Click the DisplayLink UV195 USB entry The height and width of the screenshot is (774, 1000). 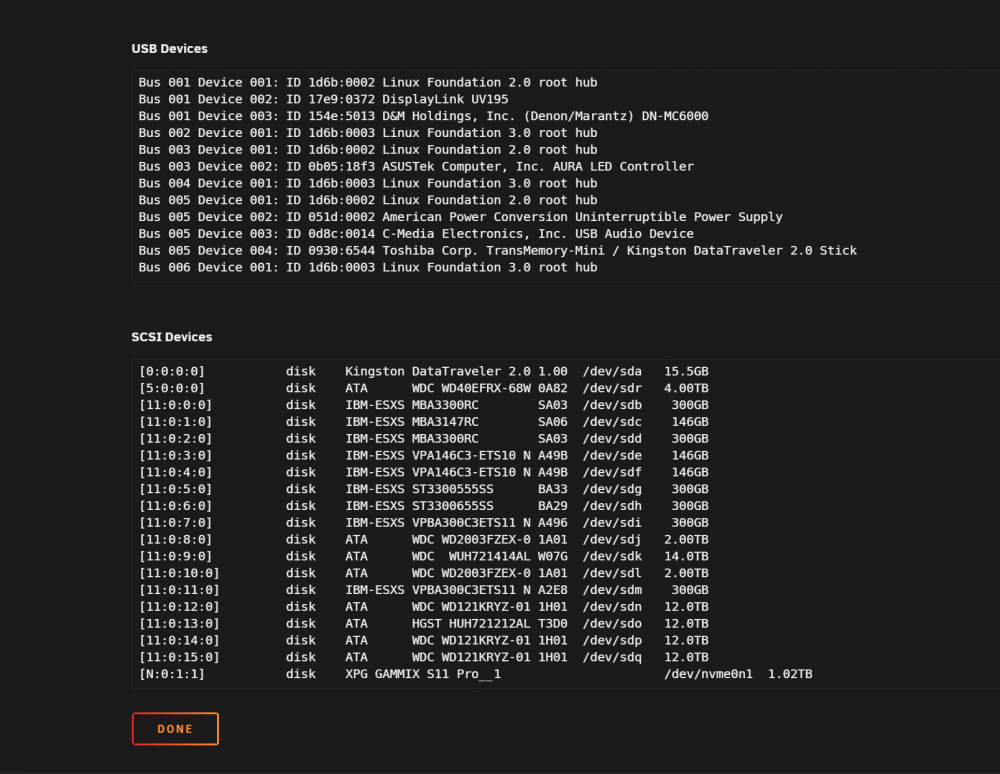pyautogui.click(x=323, y=99)
